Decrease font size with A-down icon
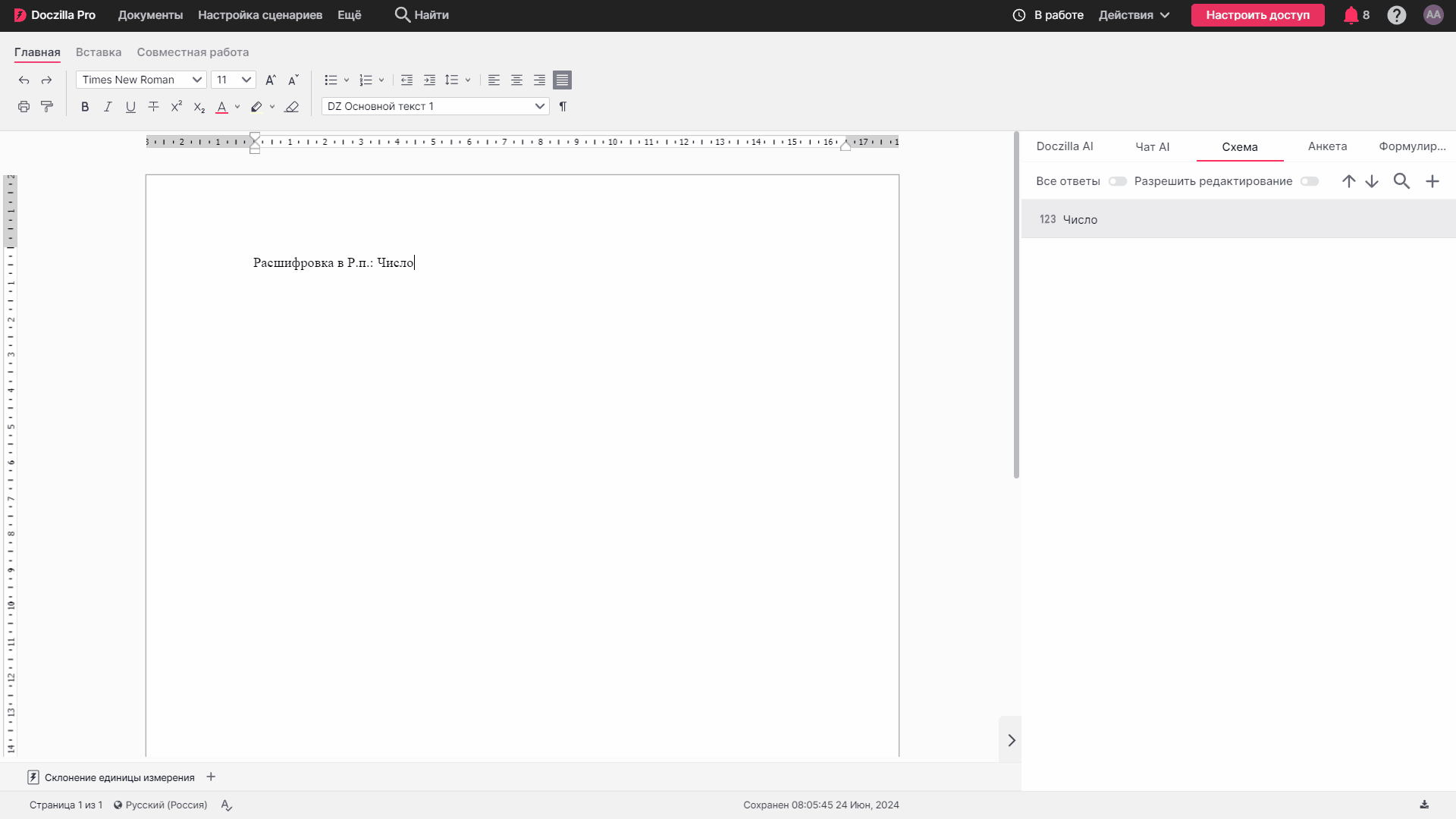This screenshot has width=1456, height=819. pos(293,80)
